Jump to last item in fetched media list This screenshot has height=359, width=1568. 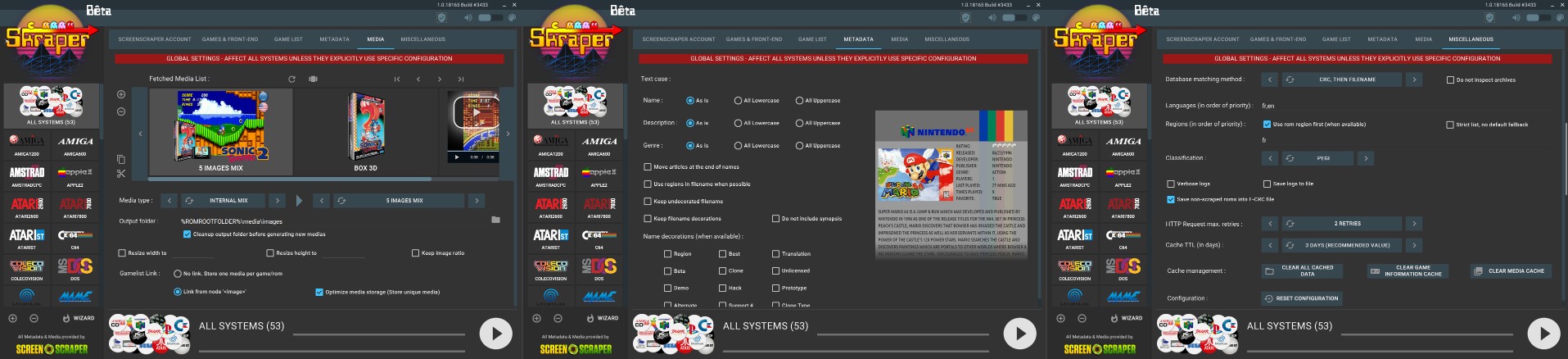(461, 80)
